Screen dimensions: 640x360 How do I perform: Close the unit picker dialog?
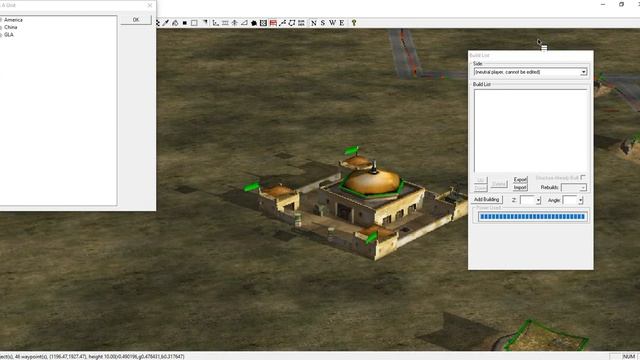pos(150,5)
